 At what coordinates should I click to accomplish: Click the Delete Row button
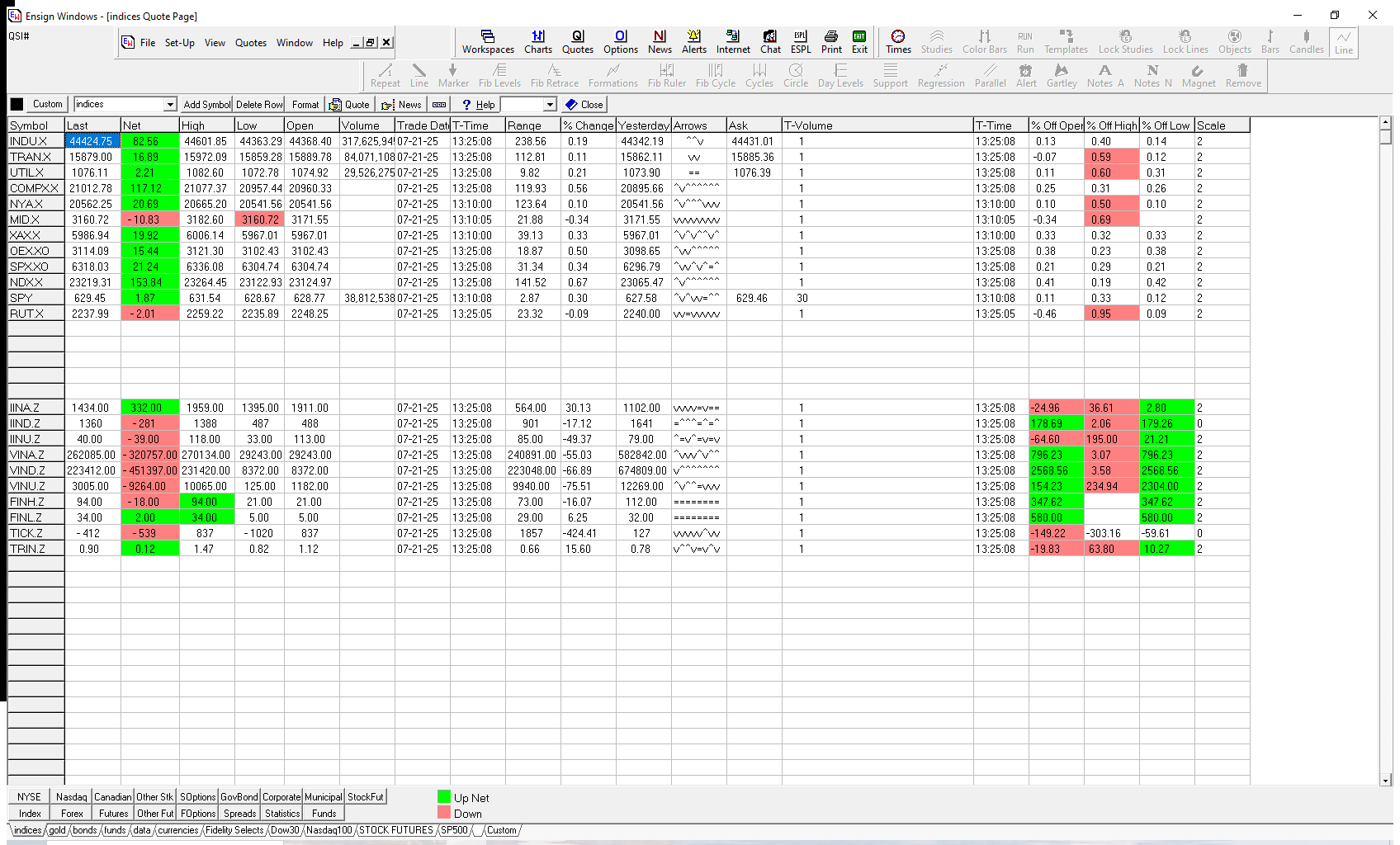click(259, 105)
